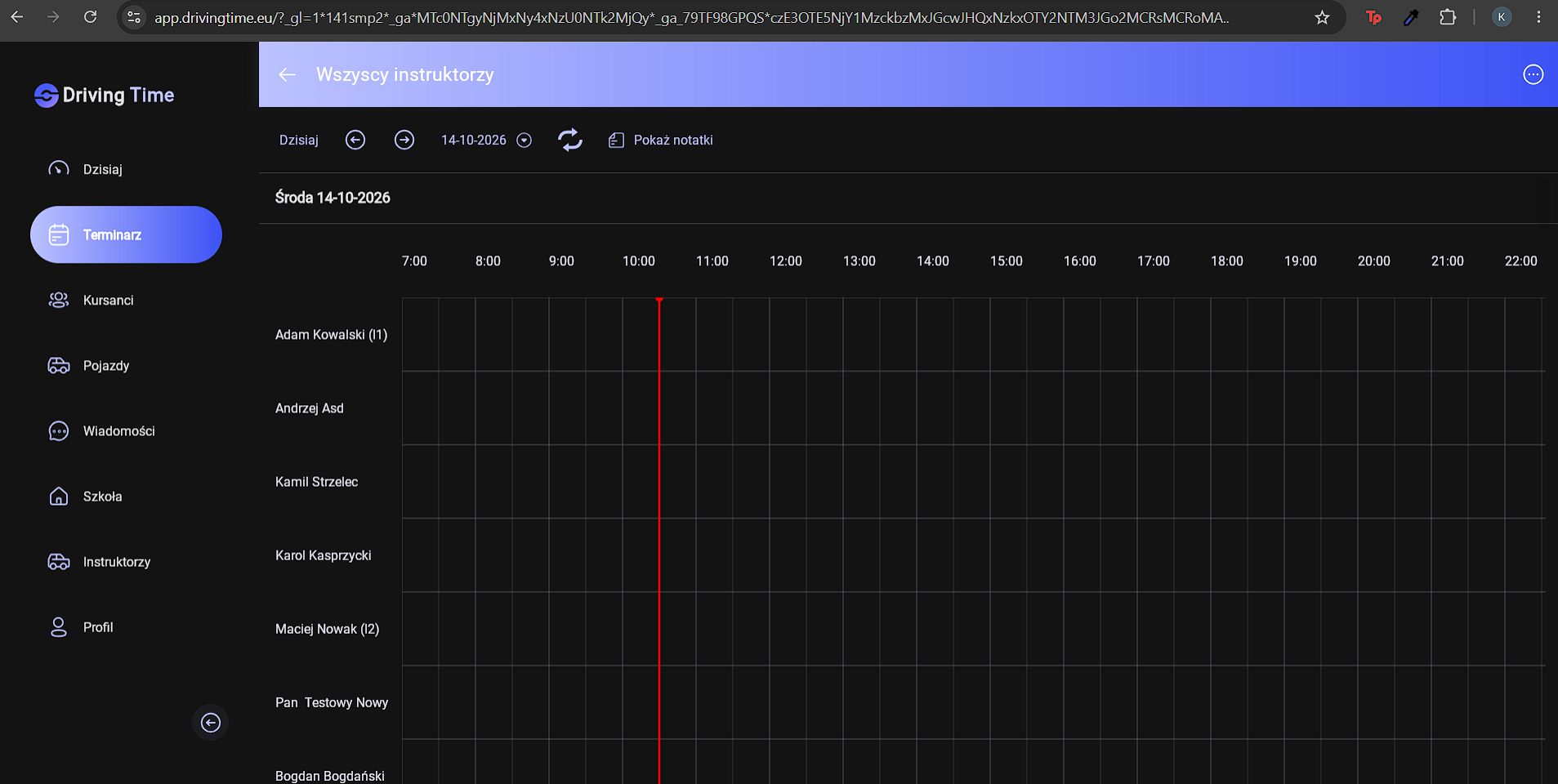
Task: Go to previous day in schedule
Action: click(355, 140)
